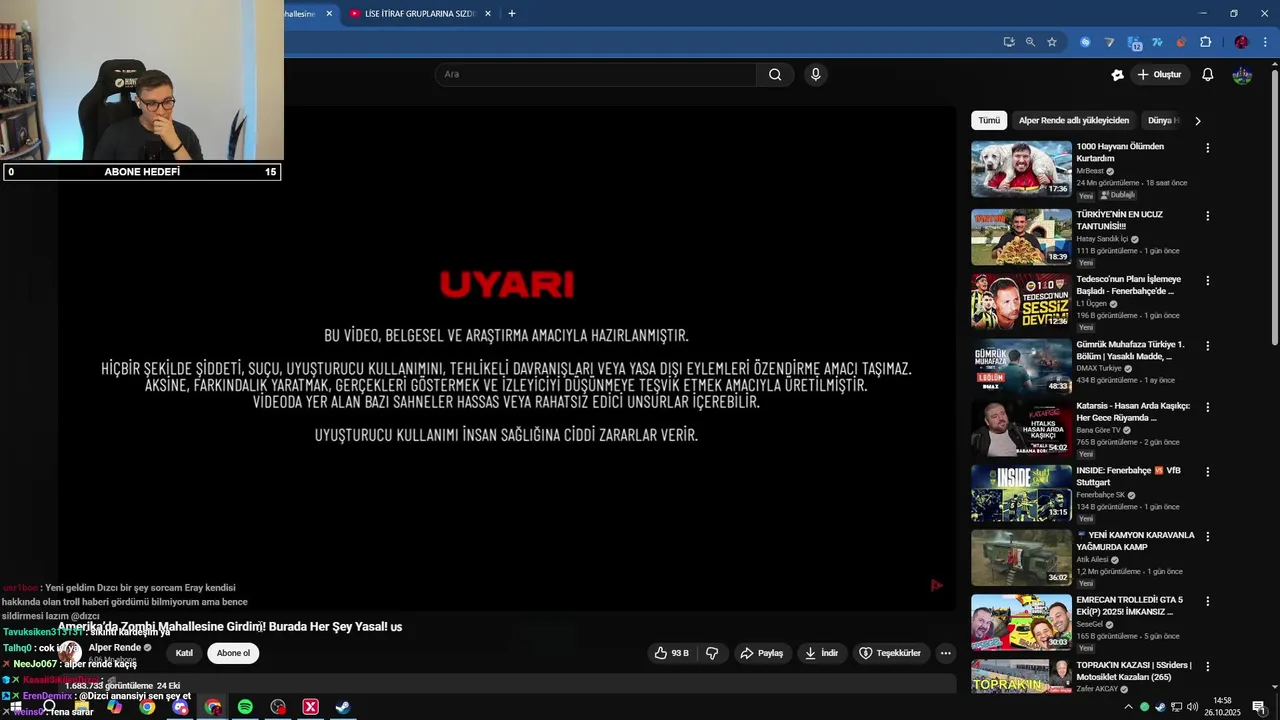1280x720 pixels.
Task: Open YouTube notifications bell
Action: [1207, 75]
